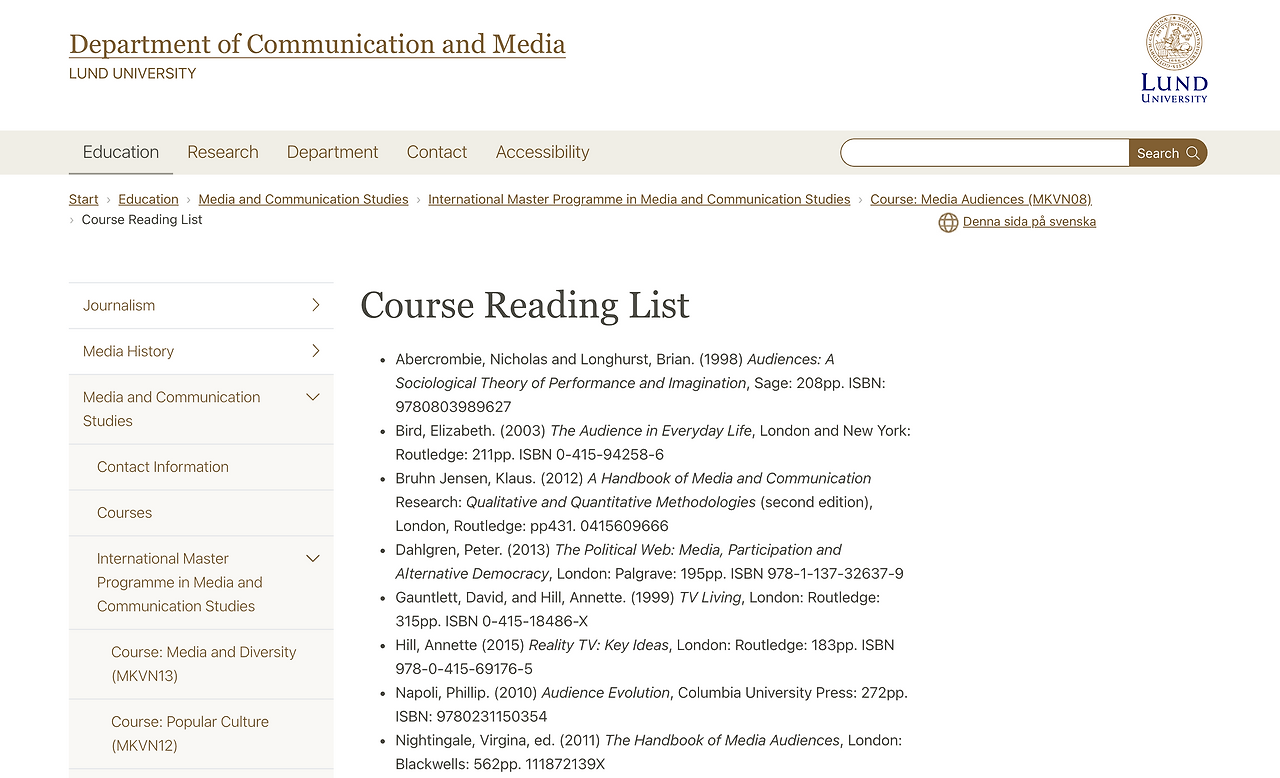Screen dimensions: 1280x778
Task: Click the Bird, Elizabeth (2003) entry
Action: [653, 442]
